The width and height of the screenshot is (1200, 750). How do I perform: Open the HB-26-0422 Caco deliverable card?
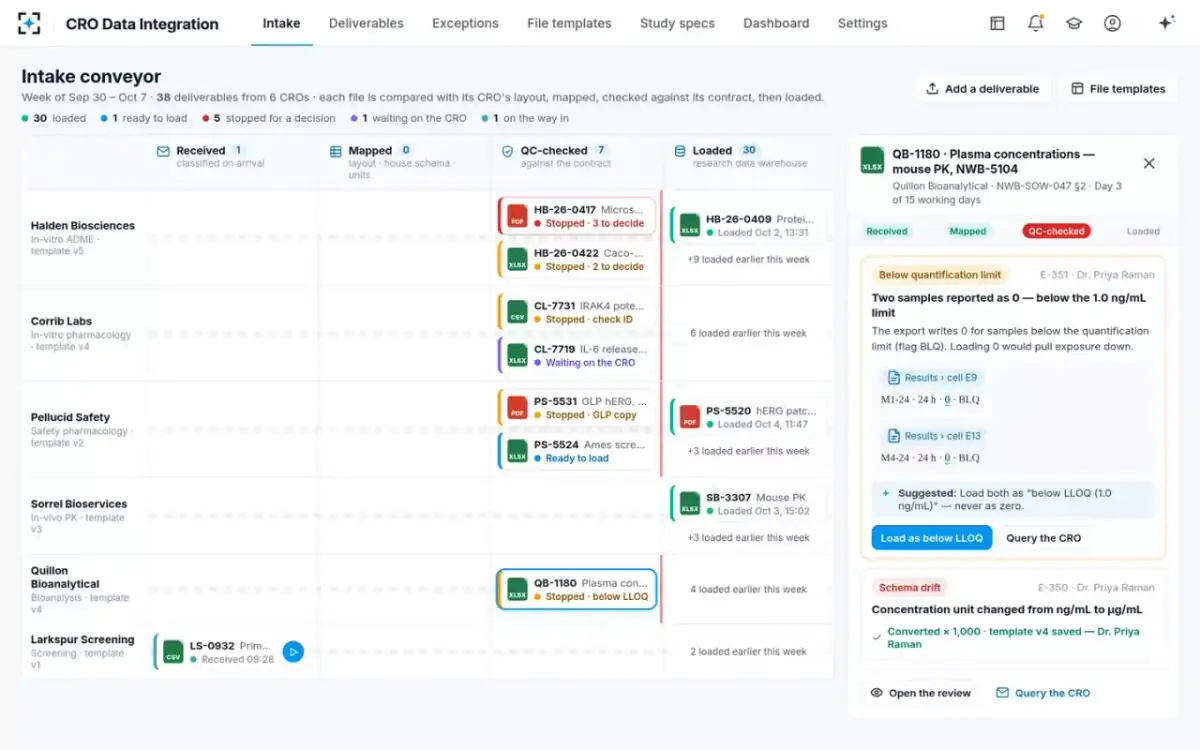pyautogui.click(x=579, y=260)
